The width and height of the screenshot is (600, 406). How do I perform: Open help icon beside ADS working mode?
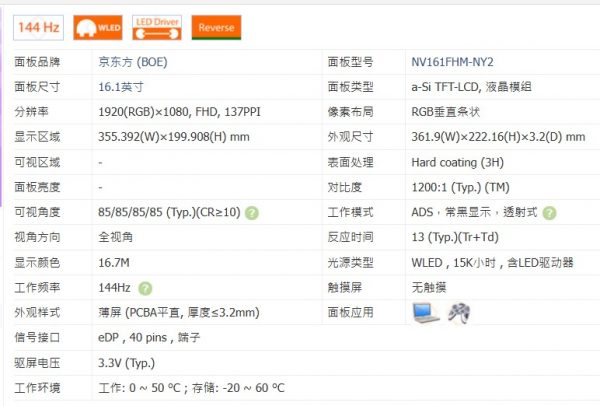click(x=549, y=213)
